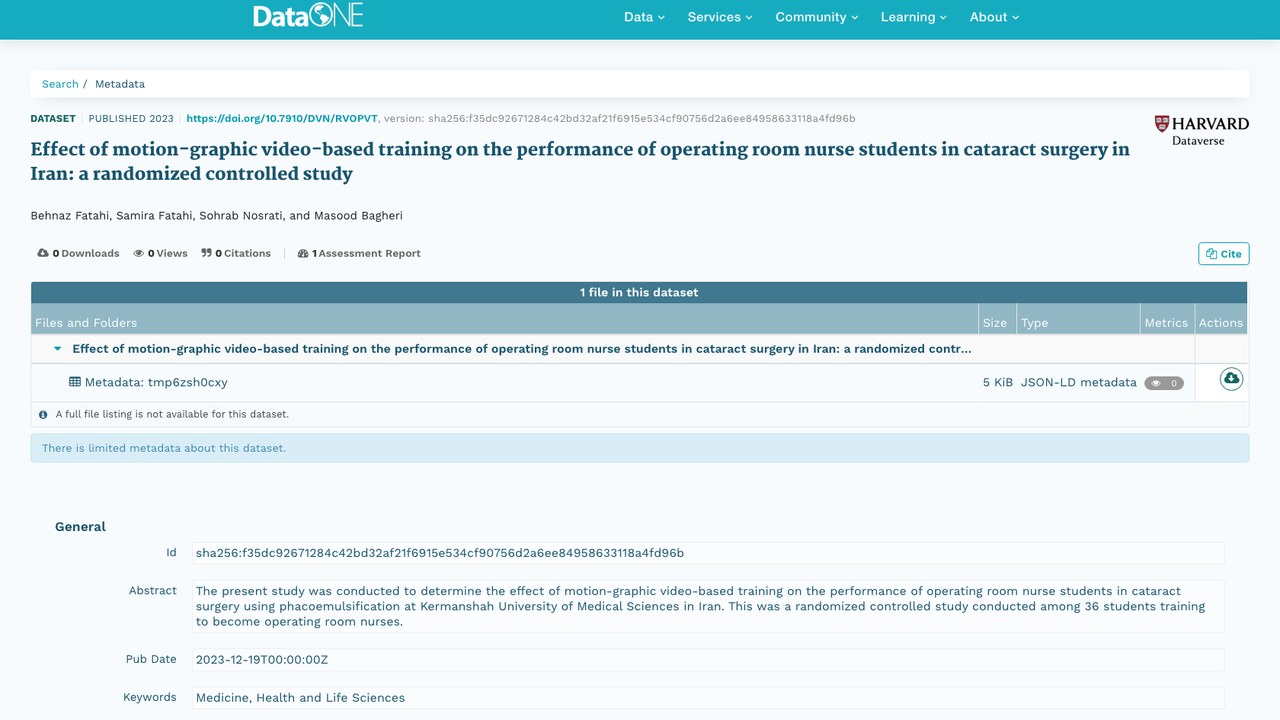Click the Metadata breadcrumb item
The image size is (1280, 720).
coord(120,84)
